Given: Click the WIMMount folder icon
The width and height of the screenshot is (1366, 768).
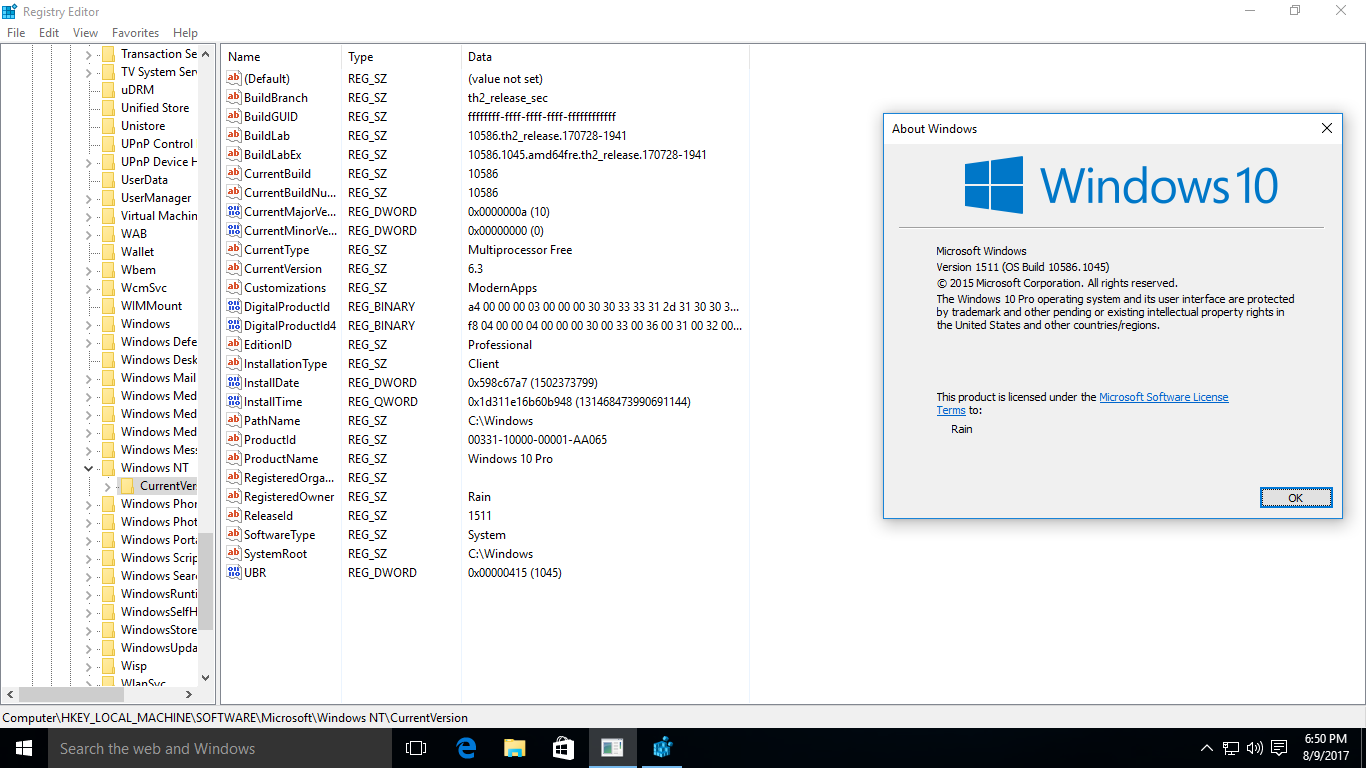Looking at the screenshot, I should [x=108, y=306].
